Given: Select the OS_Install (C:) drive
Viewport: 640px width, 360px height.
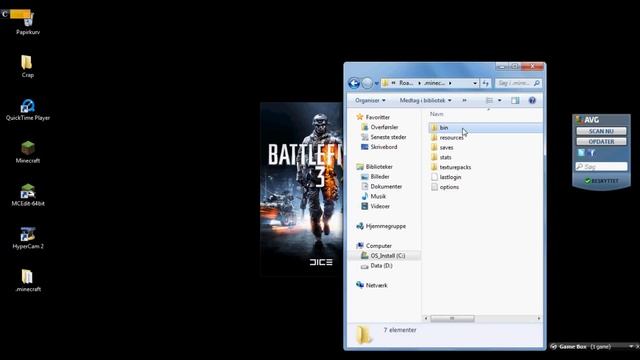Looking at the screenshot, I should coord(384,256).
